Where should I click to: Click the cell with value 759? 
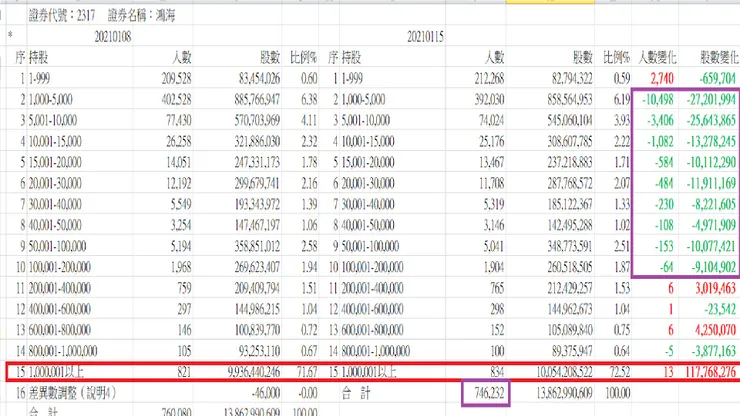[x=184, y=288]
